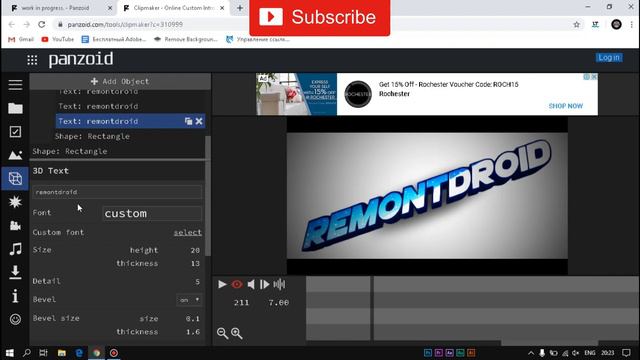Click select link for Custom font
The width and height of the screenshot is (640, 360).
click(x=188, y=232)
